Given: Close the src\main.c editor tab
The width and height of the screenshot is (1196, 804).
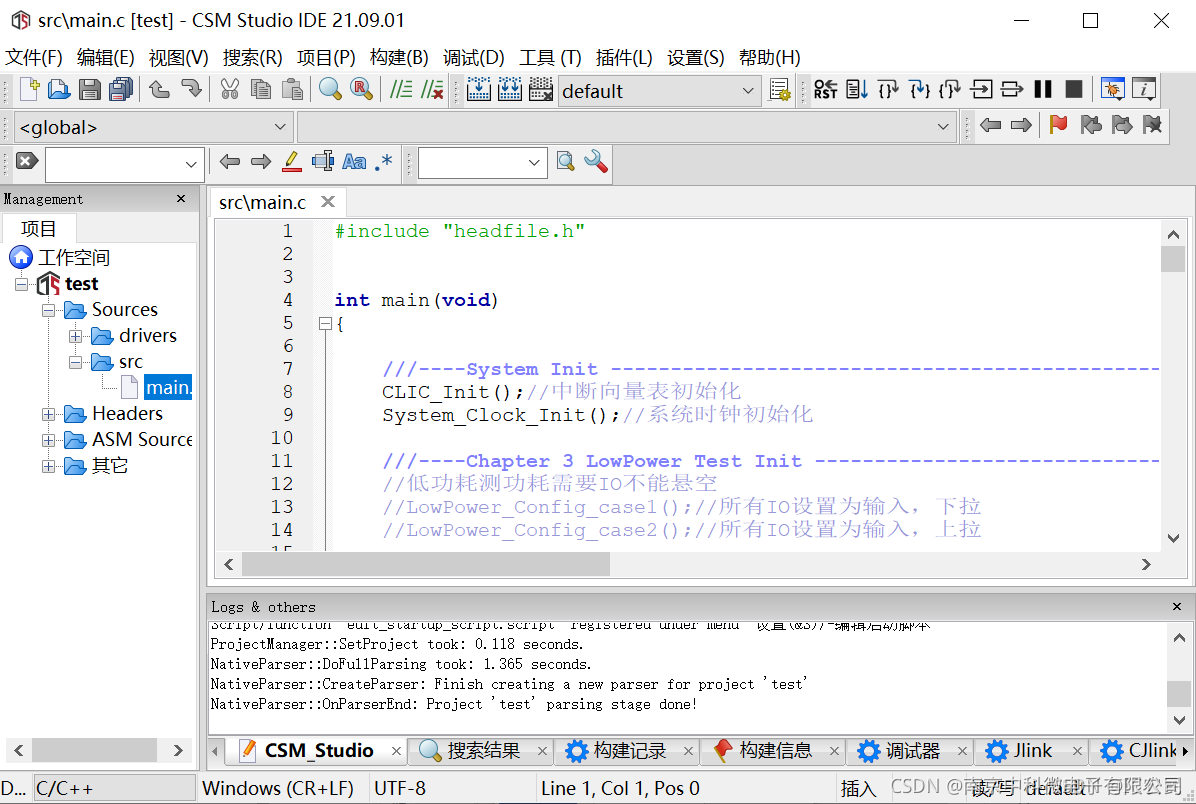Looking at the screenshot, I should [x=327, y=201].
